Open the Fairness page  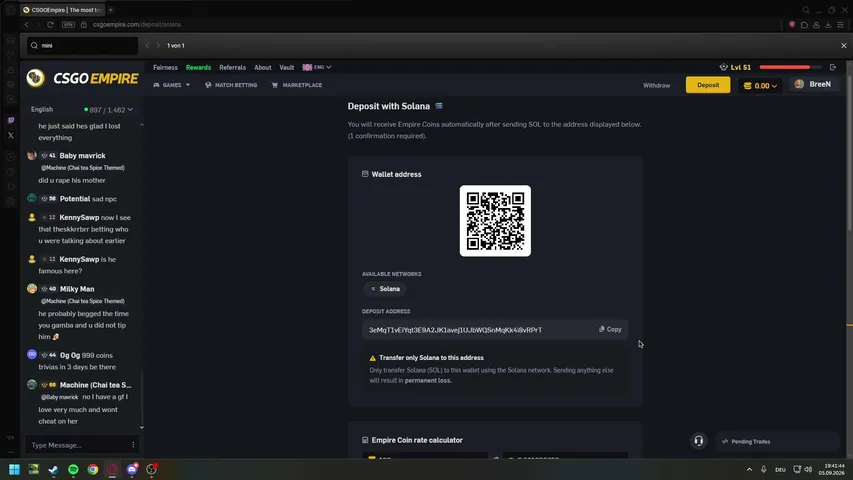(x=165, y=67)
